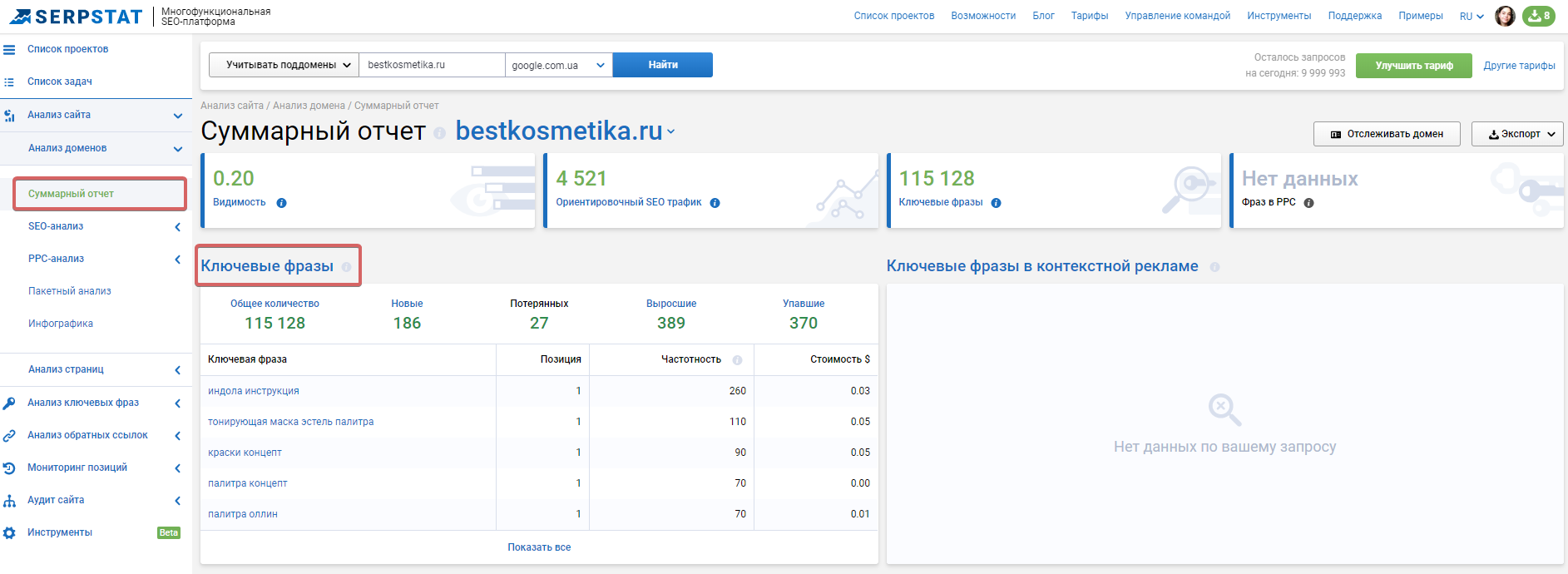Open Управление командой in top menu
Image resolution: width=1568 pixels, height=574 pixels.
[1178, 16]
